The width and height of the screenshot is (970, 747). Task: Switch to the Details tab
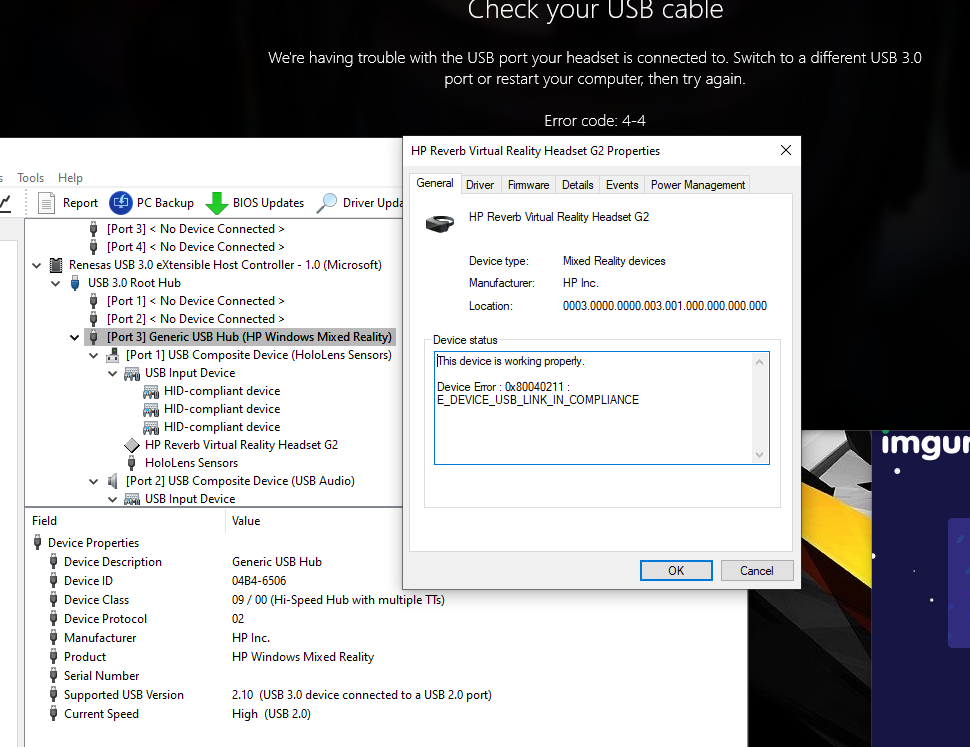tap(577, 185)
